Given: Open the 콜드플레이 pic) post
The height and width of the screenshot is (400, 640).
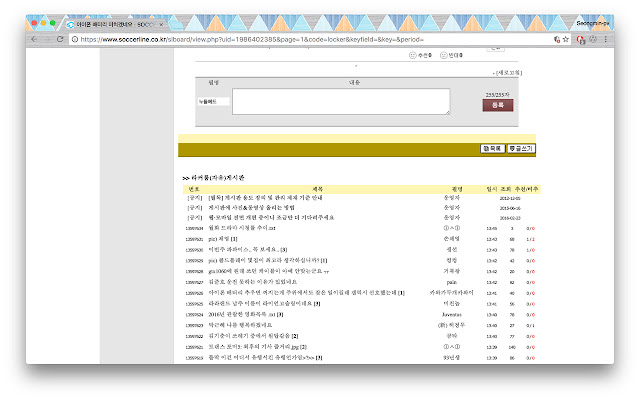Looking at the screenshot, I should [x=268, y=260].
